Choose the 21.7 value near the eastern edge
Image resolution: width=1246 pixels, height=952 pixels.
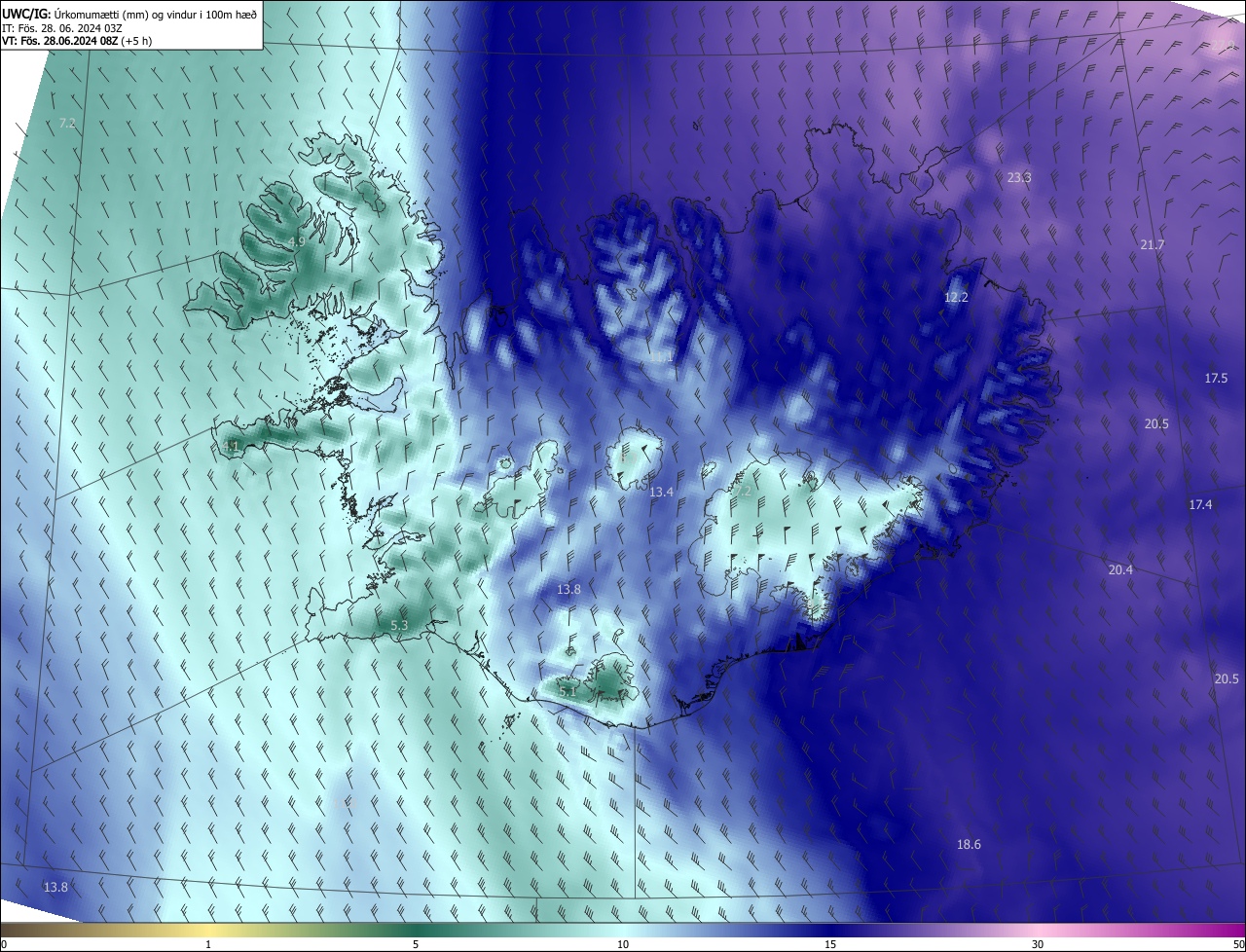pos(1152,244)
